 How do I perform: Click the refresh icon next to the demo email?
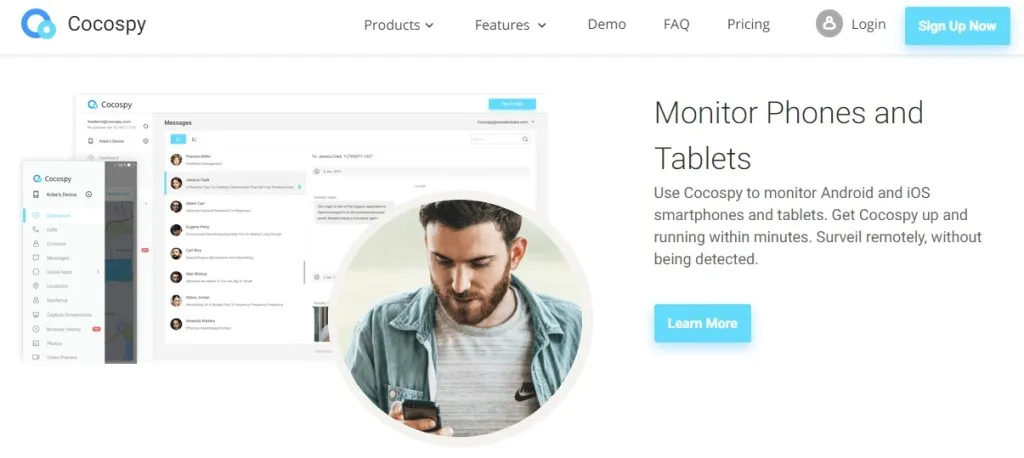[x=146, y=125]
